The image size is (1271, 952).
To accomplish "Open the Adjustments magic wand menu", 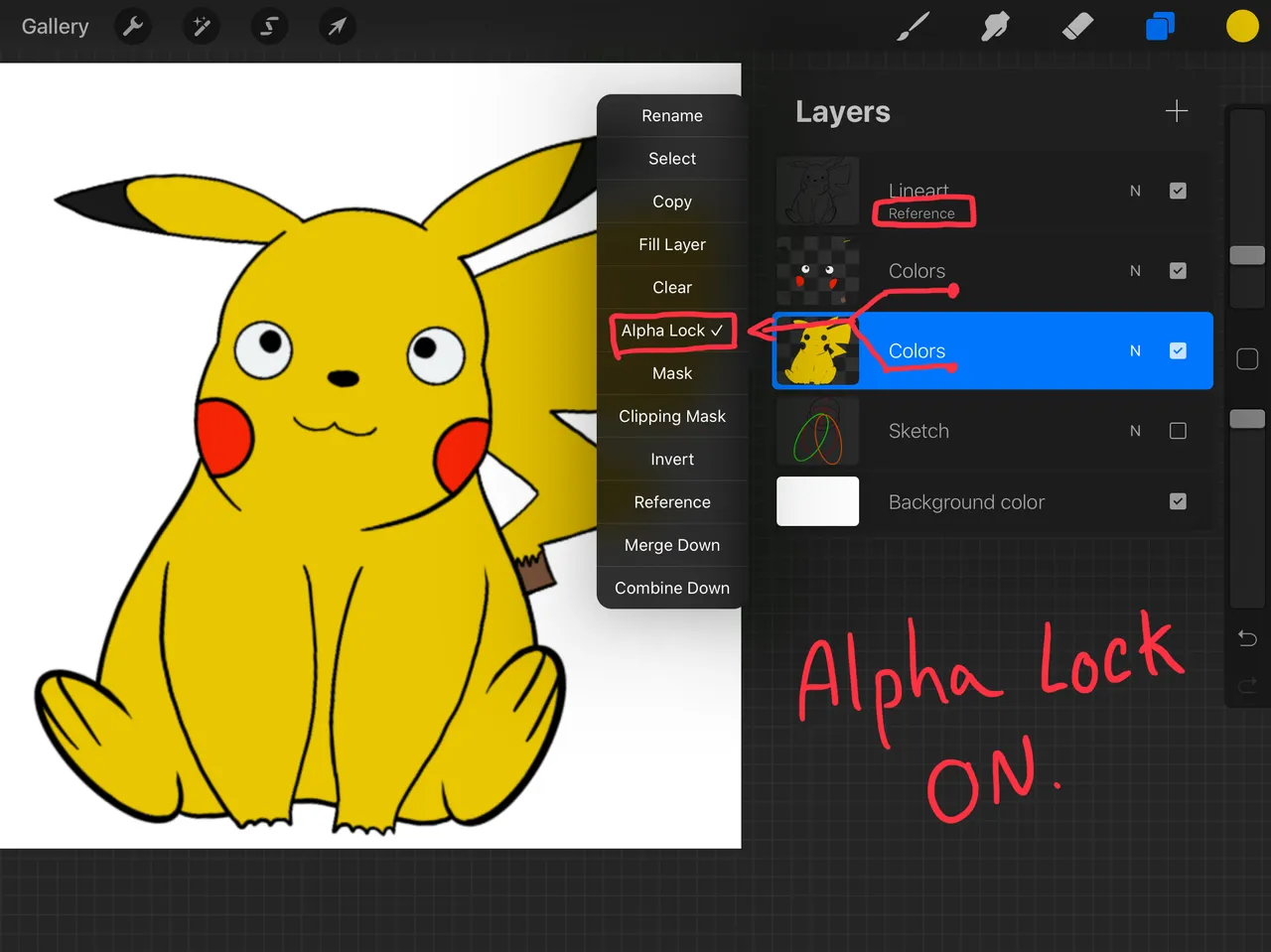I will point(202,27).
